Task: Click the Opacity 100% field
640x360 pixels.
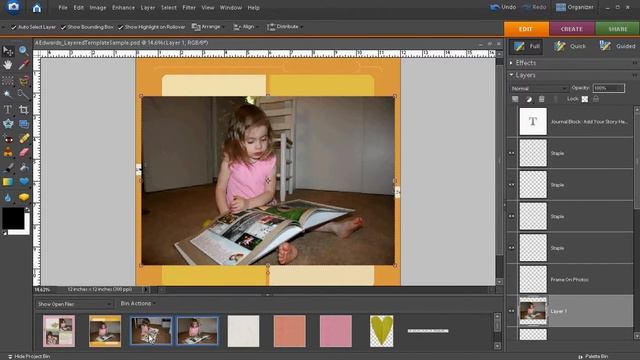Action: click(608, 88)
